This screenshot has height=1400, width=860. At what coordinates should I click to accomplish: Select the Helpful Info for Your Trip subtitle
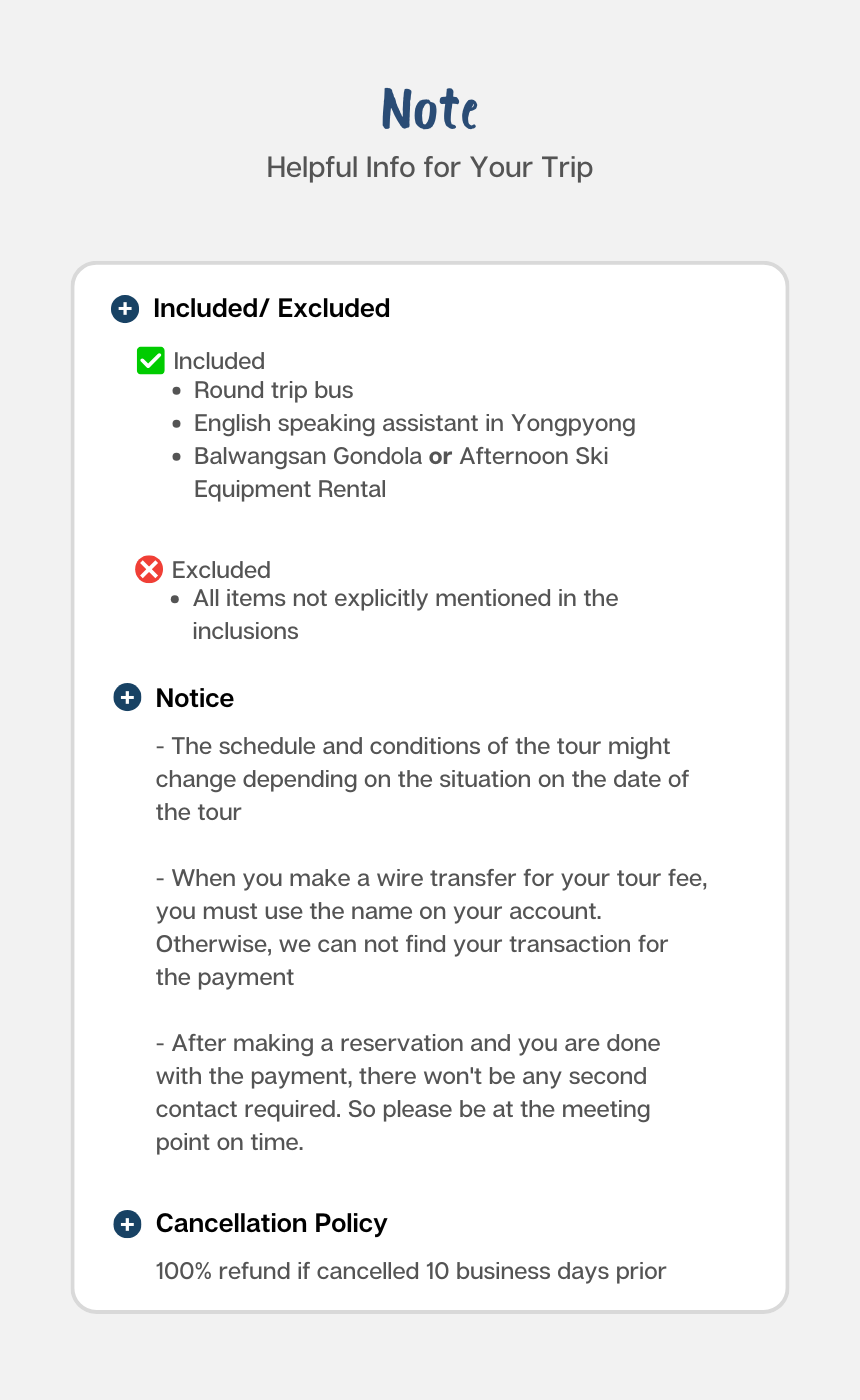coord(429,167)
